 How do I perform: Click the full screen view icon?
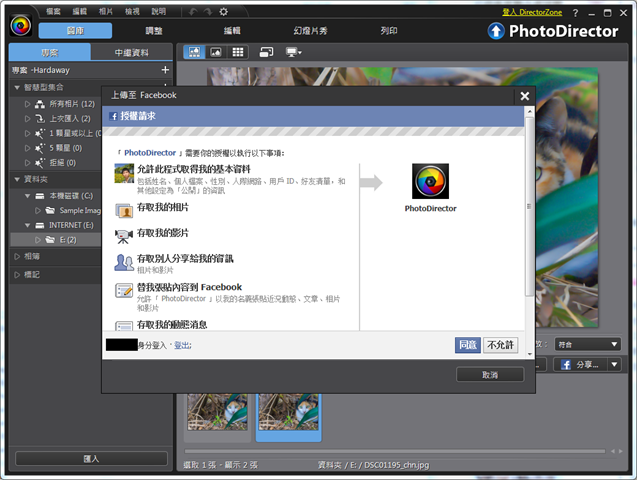click(266, 52)
